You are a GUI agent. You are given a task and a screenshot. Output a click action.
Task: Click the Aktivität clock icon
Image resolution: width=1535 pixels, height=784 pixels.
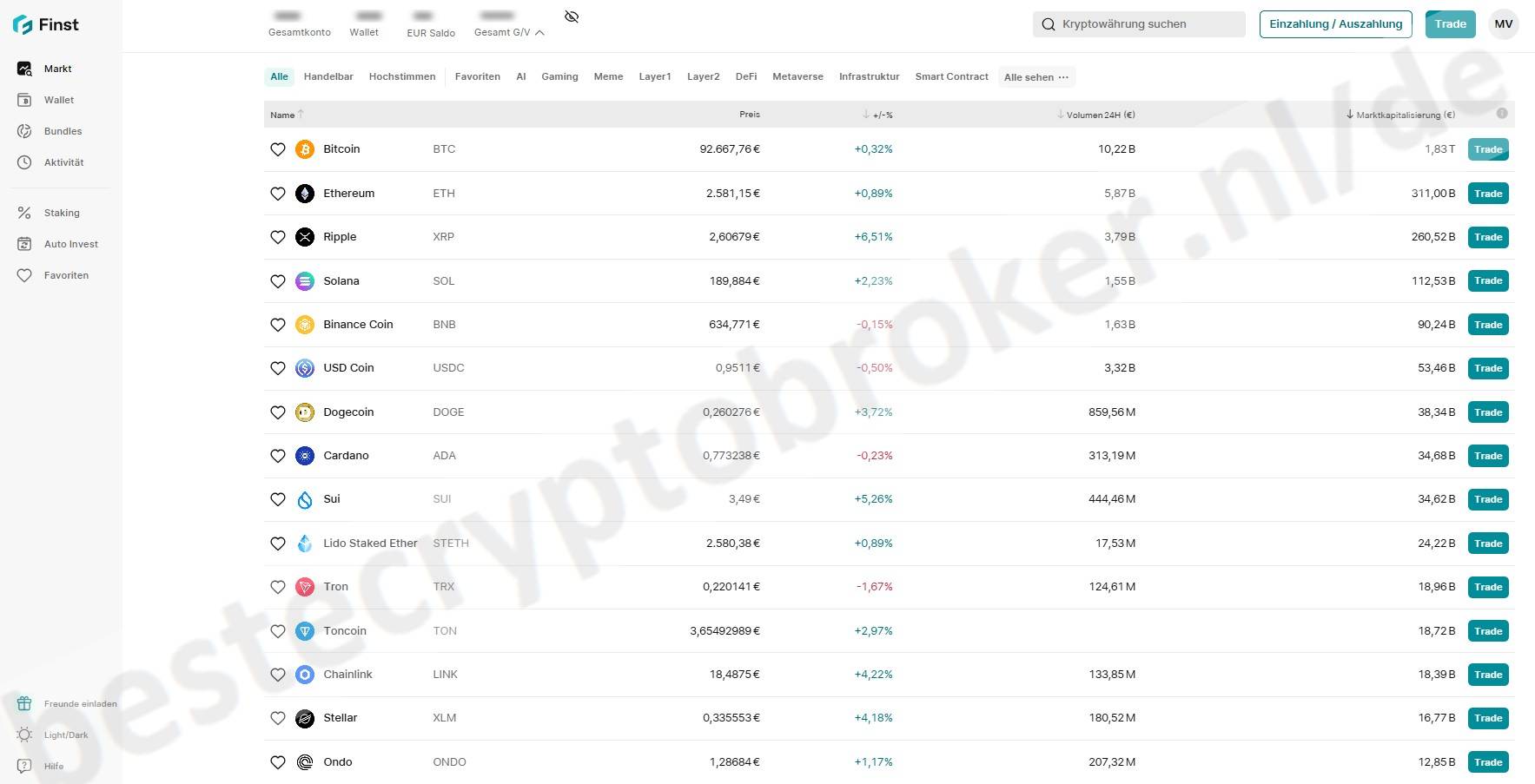point(24,162)
